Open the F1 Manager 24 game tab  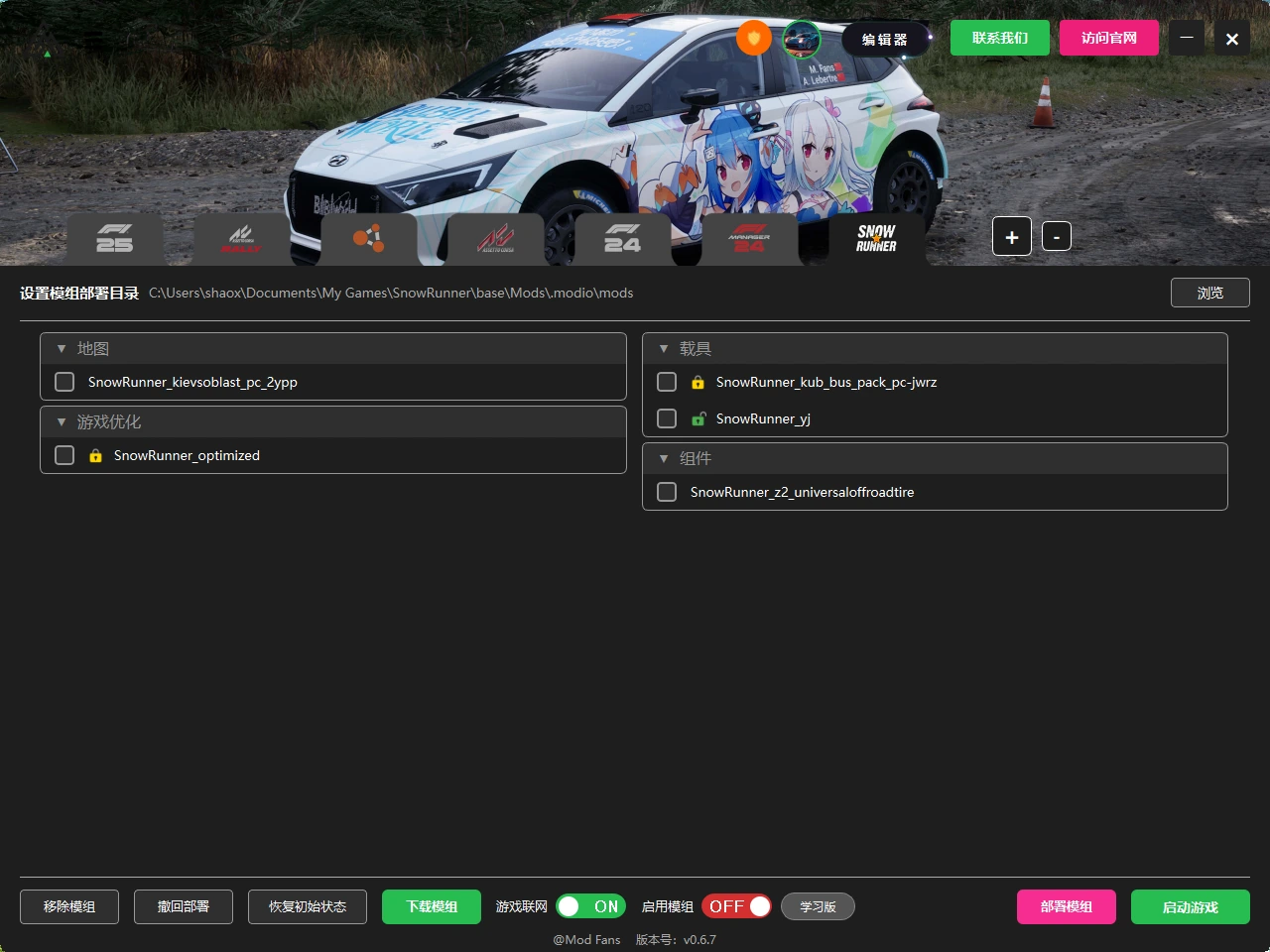coord(750,239)
